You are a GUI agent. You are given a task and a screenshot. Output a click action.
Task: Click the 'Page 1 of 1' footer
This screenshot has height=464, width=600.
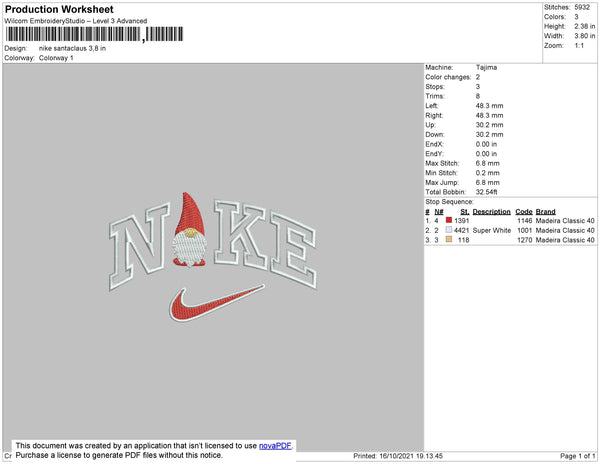578,456
